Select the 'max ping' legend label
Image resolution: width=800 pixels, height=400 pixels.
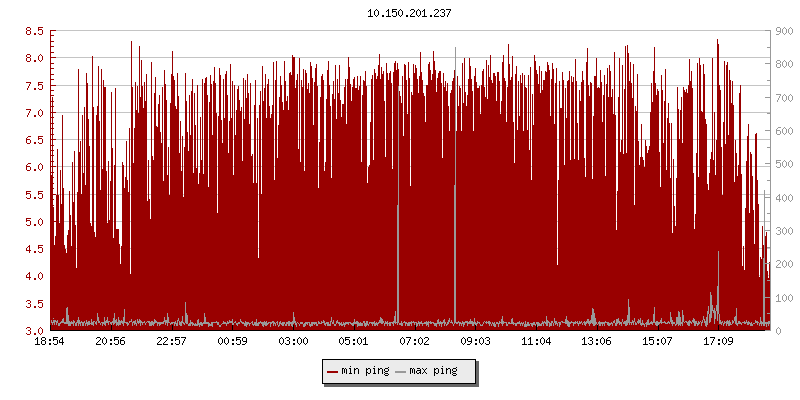point(433,371)
